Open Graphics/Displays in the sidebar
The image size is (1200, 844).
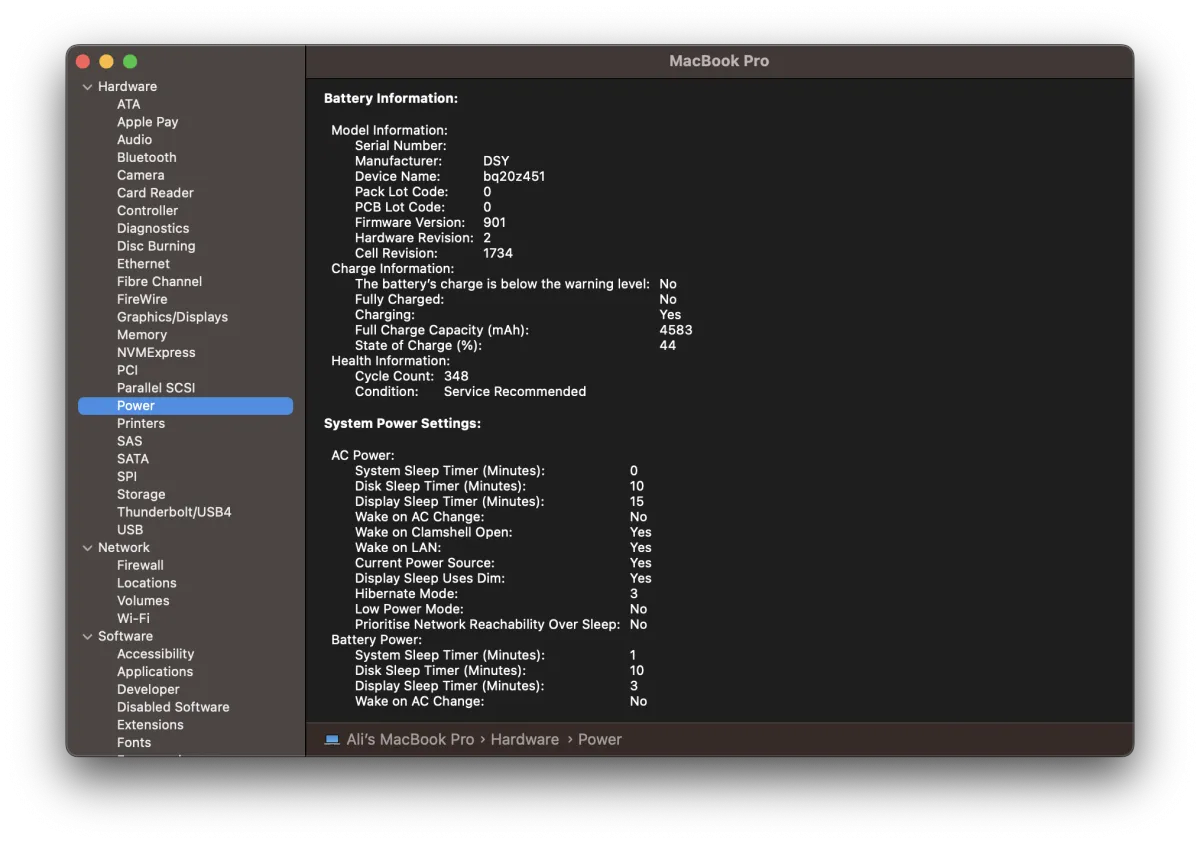[x=172, y=317]
